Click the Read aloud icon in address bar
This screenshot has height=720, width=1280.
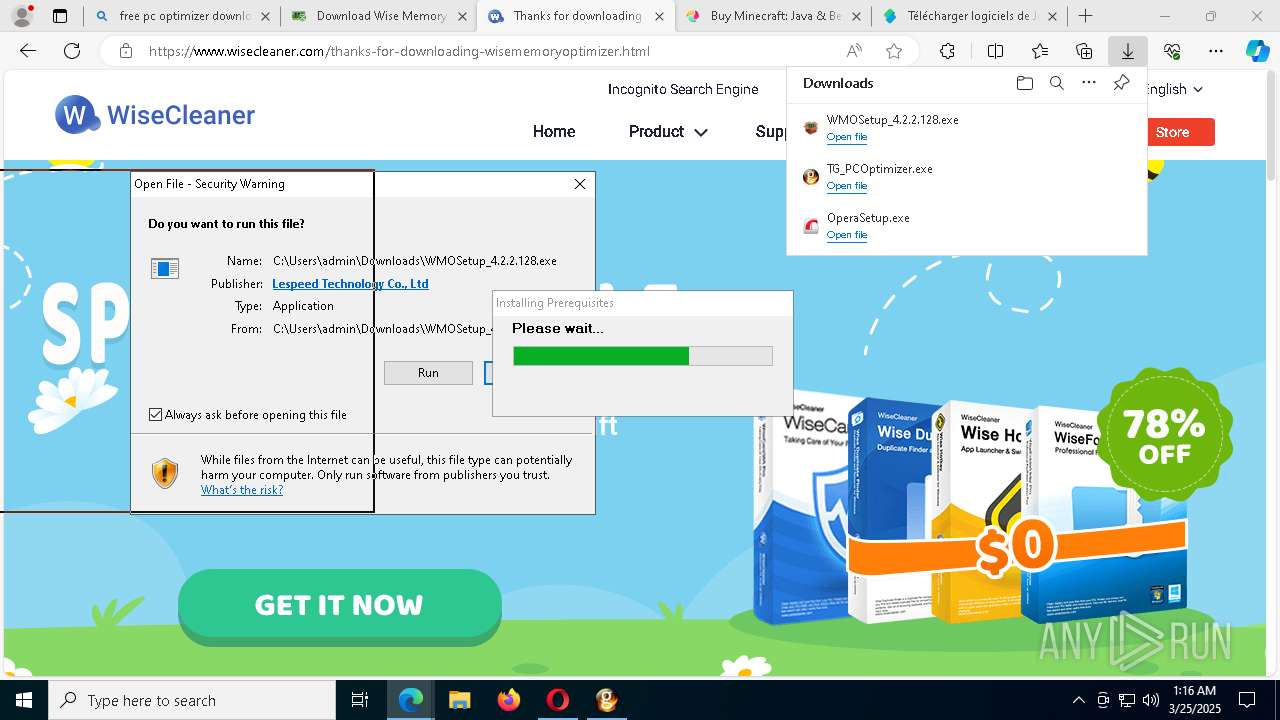pyautogui.click(x=854, y=52)
